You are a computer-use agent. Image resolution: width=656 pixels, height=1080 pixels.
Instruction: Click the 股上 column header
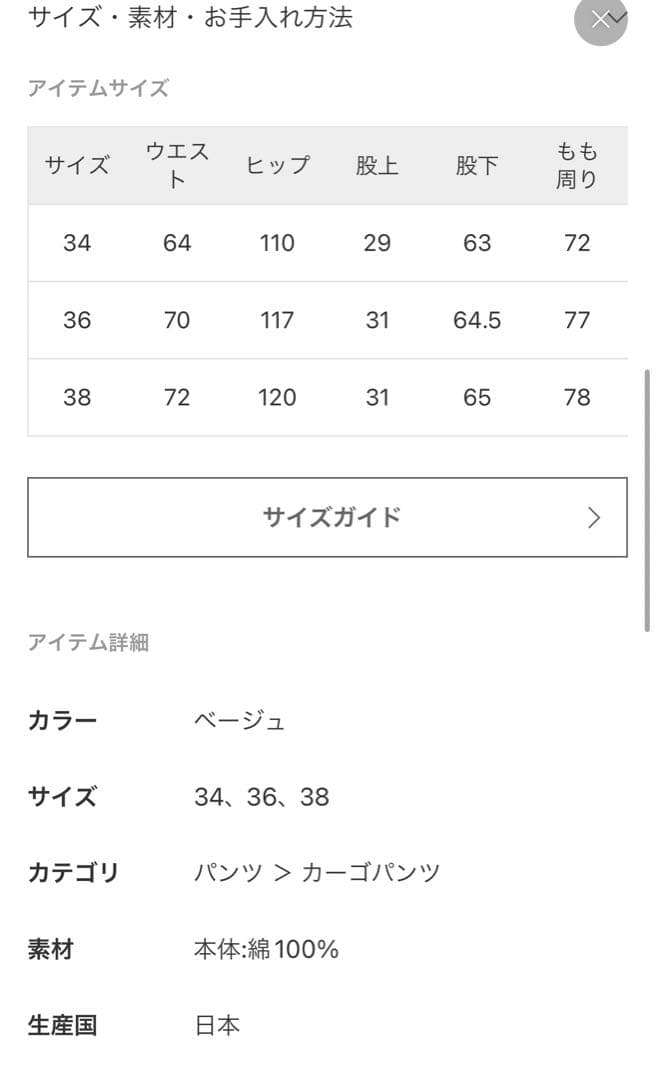click(377, 166)
